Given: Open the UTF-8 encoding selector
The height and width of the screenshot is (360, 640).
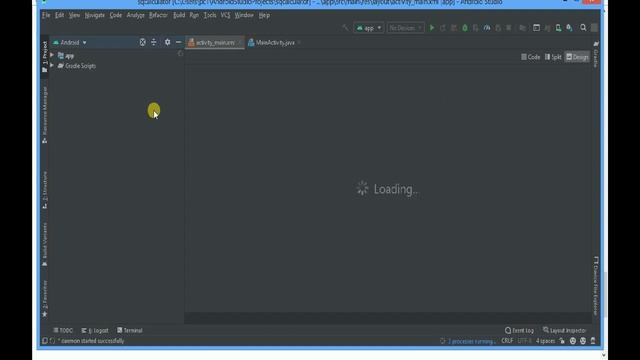Looking at the screenshot, I should tap(524, 341).
